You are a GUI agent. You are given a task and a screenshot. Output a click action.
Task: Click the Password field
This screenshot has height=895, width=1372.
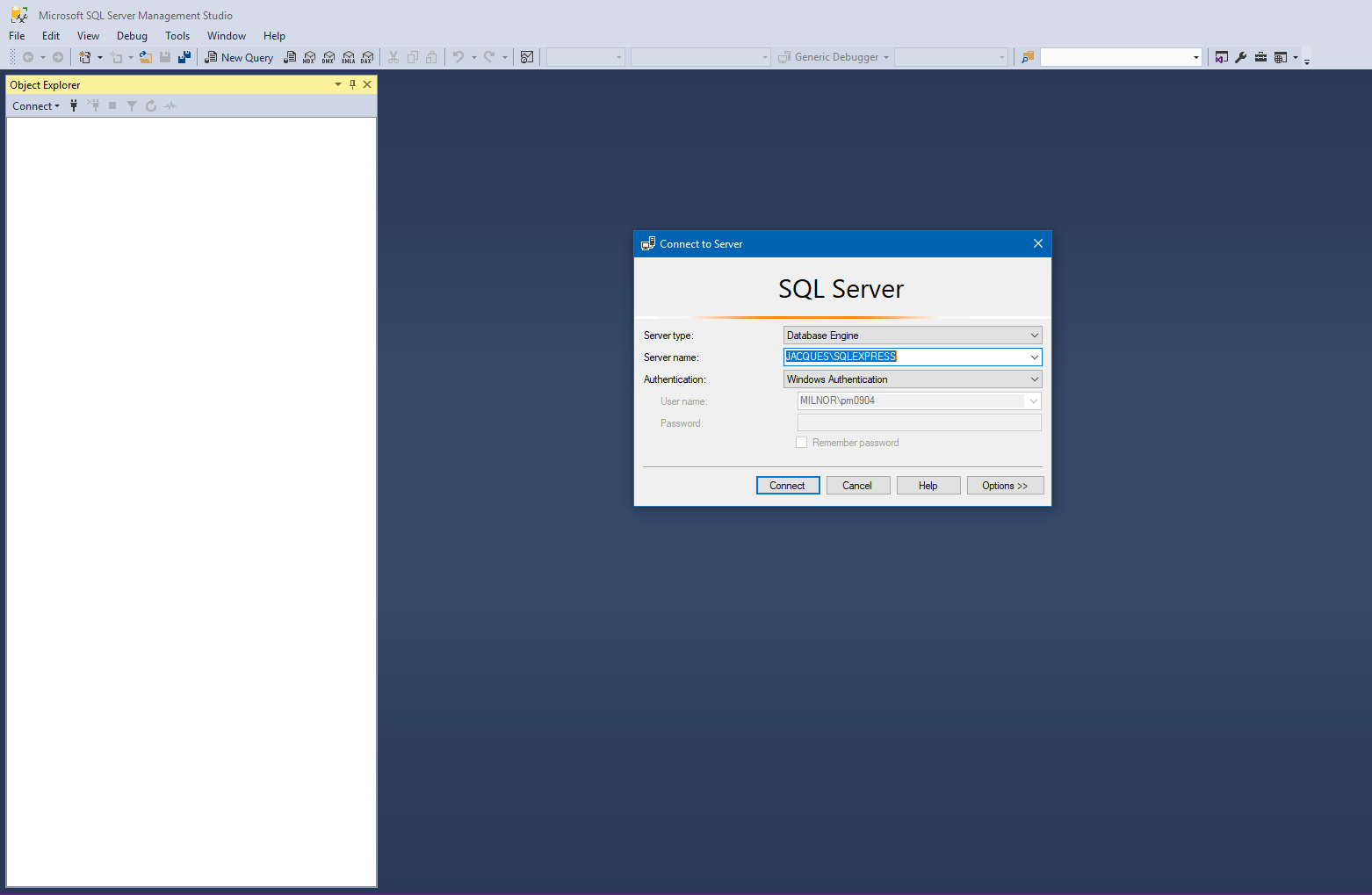(x=919, y=422)
